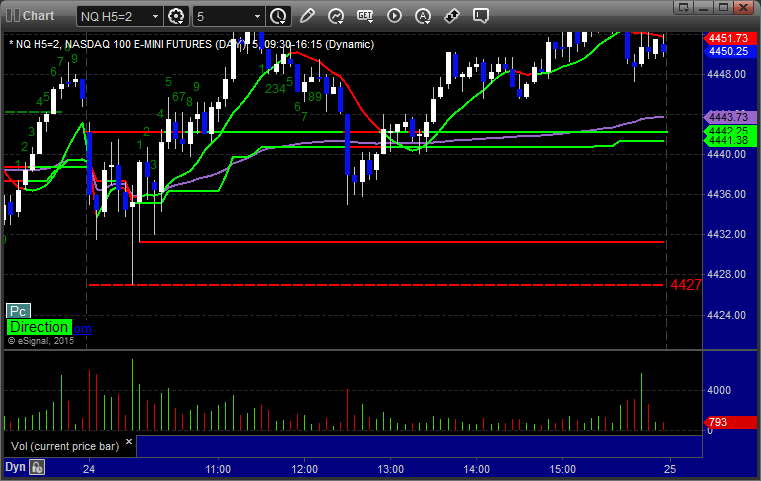761x481 pixels.
Task: Click the chart window grip icon
Action: (13, 16)
